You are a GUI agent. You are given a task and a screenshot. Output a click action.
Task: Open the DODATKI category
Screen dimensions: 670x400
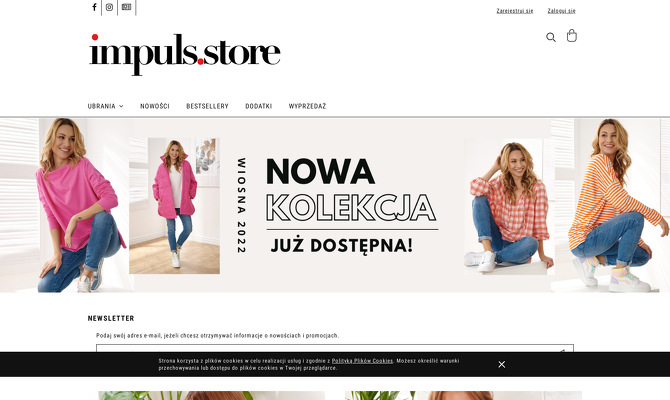pyautogui.click(x=259, y=106)
